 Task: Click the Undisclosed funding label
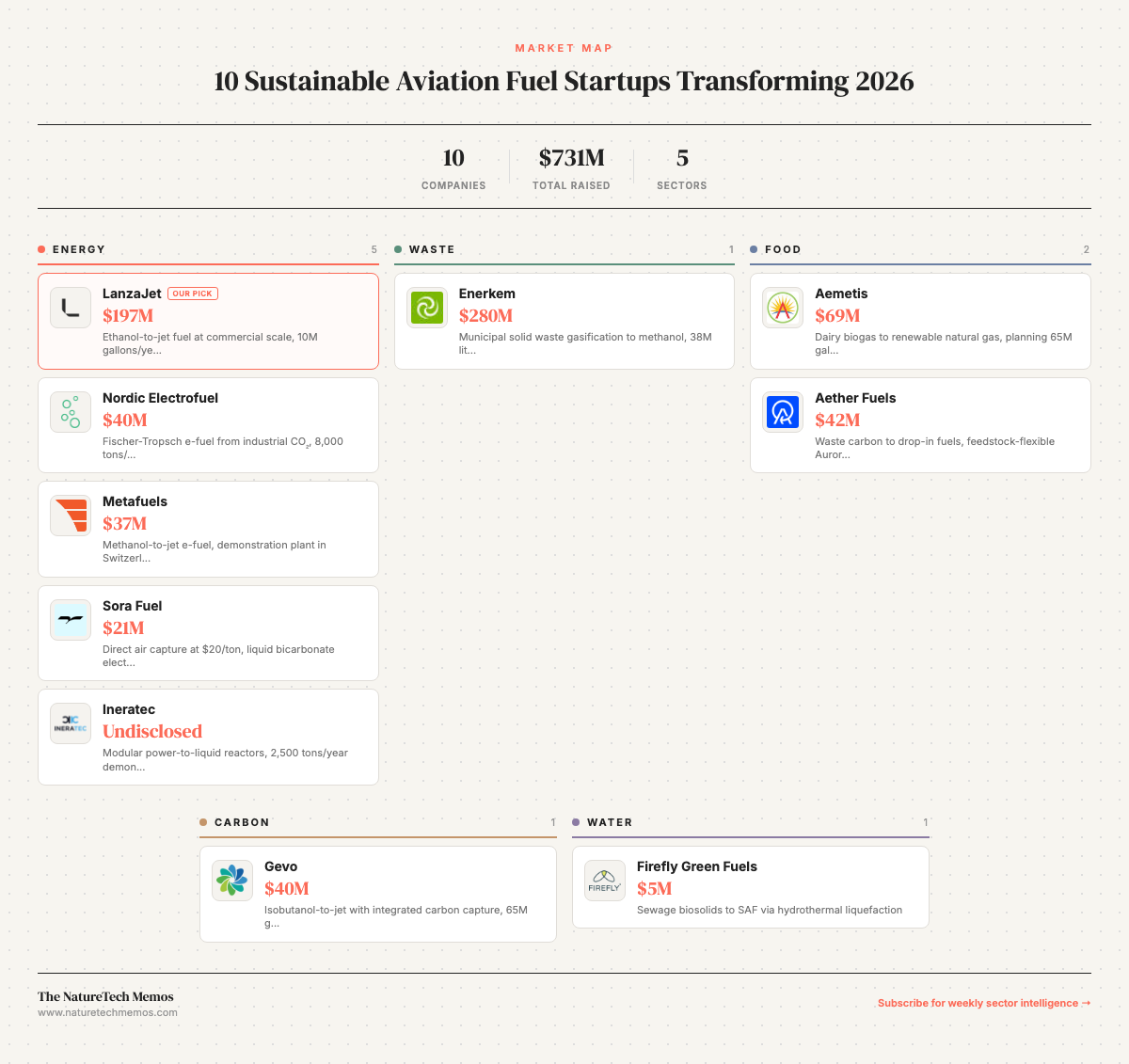click(152, 732)
